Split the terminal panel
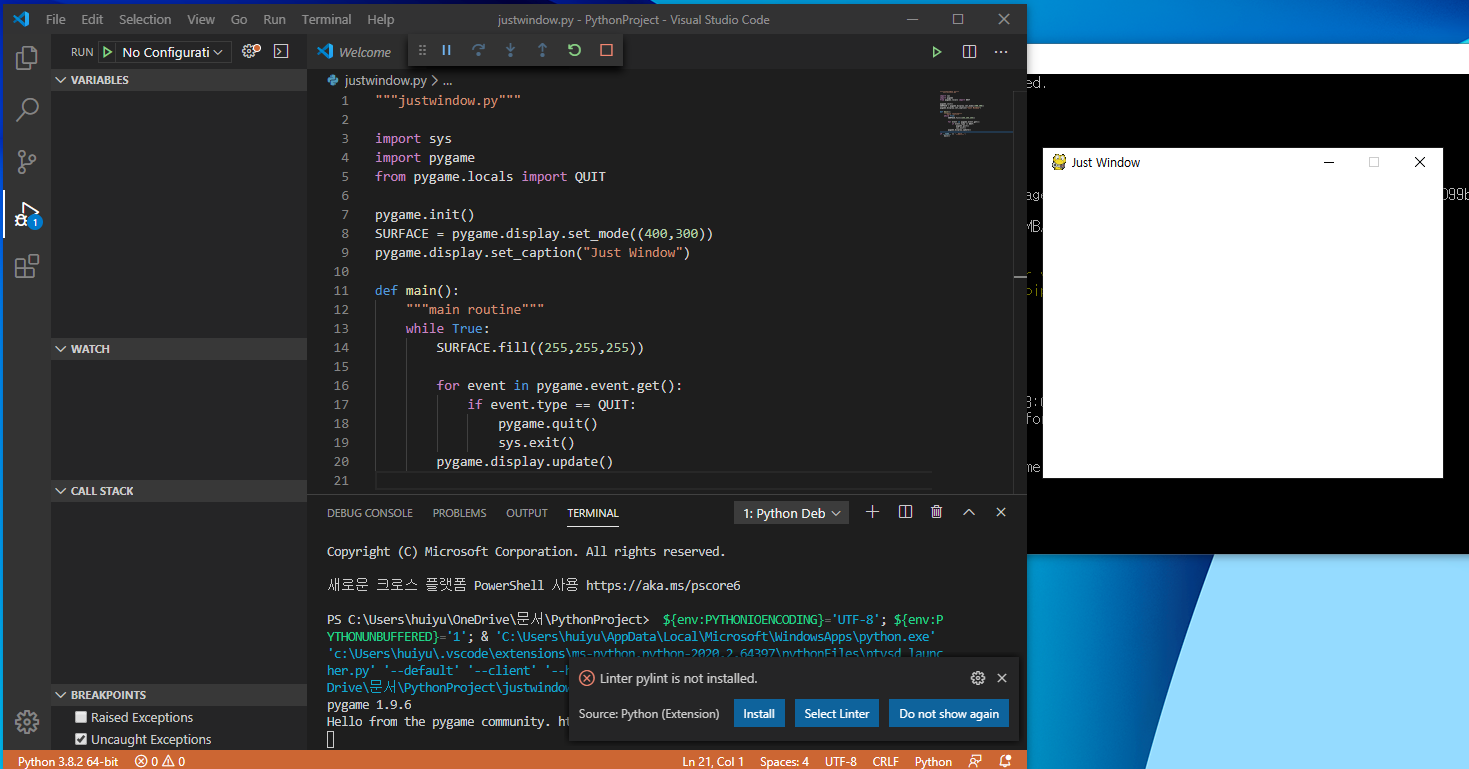Image resolution: width=1469 pixels, height=769 pixels. point(905,512)
